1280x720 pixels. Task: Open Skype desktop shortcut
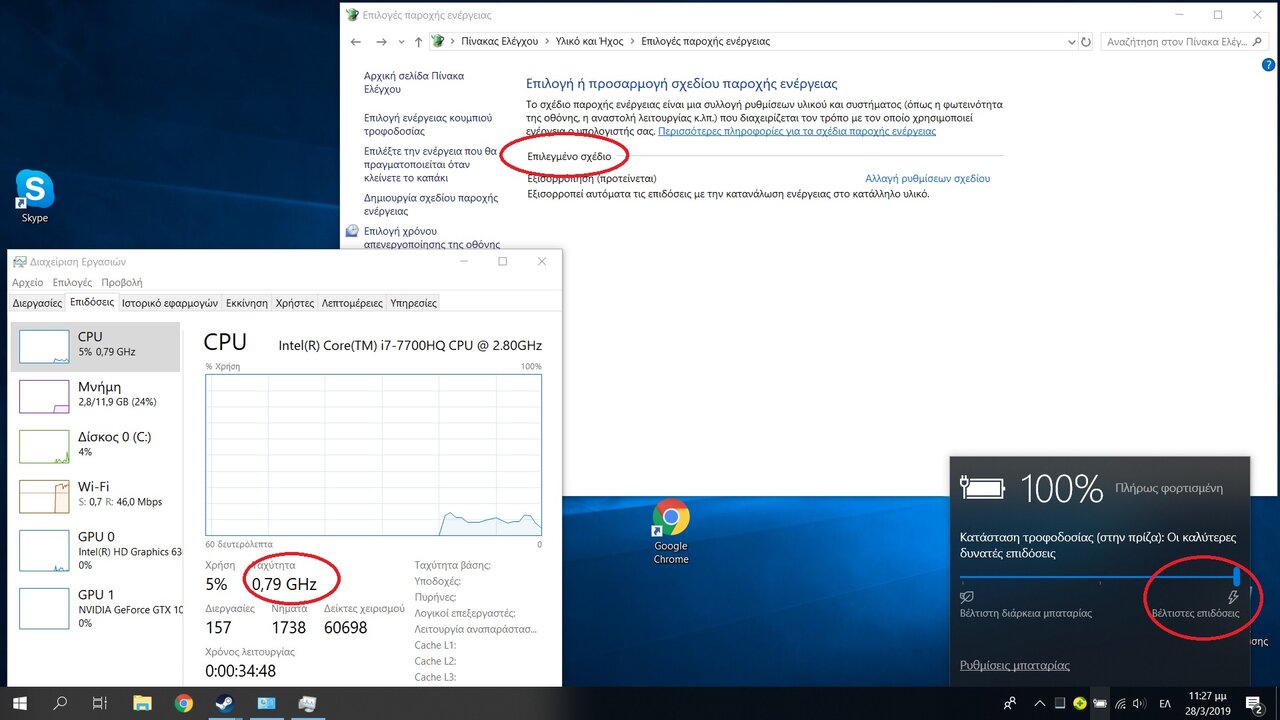[x=35, y=196]
